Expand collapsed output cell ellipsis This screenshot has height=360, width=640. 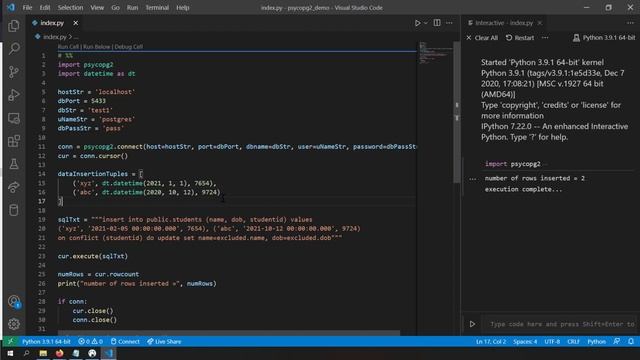click(x=472, y=178)
